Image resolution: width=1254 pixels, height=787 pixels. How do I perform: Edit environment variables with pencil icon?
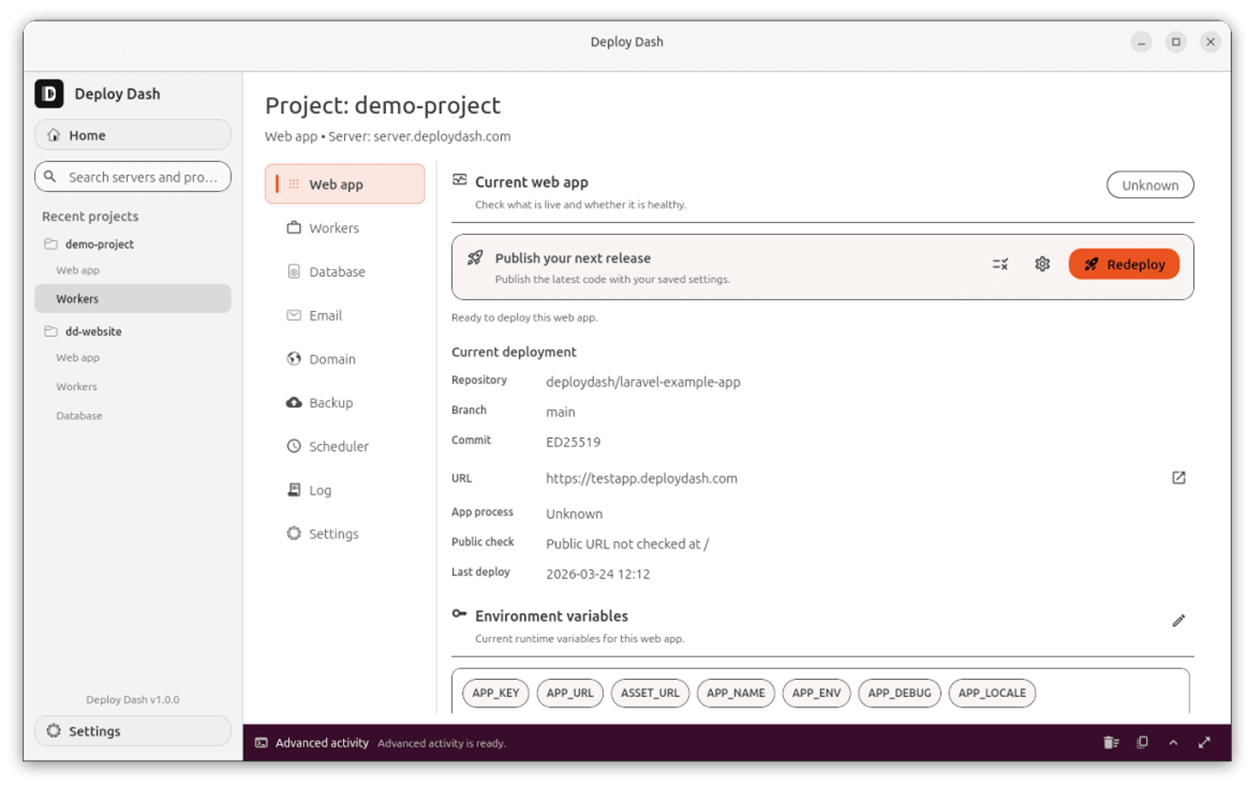pyautogui.click(x=1179, y=621)
